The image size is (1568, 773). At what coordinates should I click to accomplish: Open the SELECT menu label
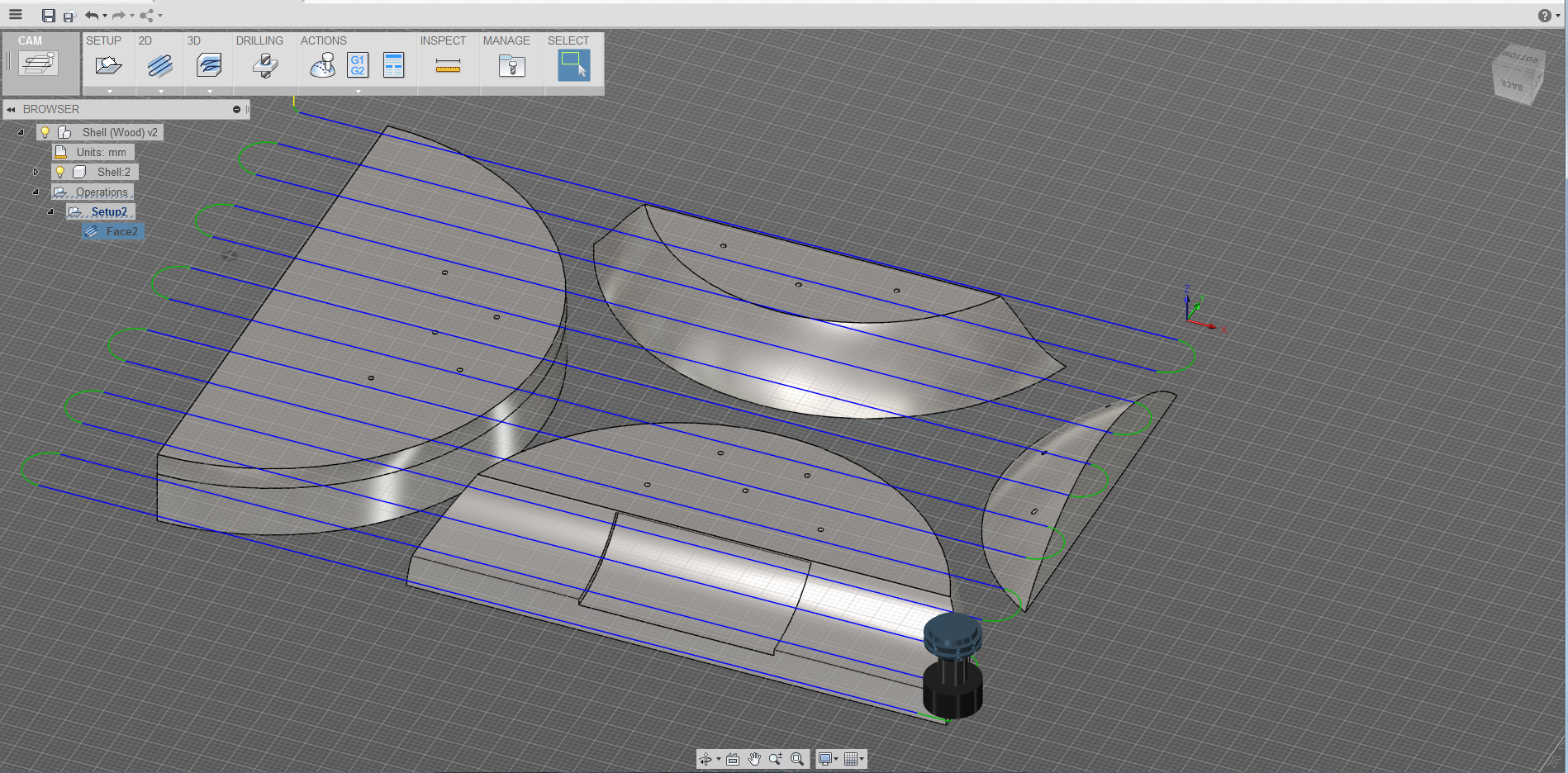568,40
